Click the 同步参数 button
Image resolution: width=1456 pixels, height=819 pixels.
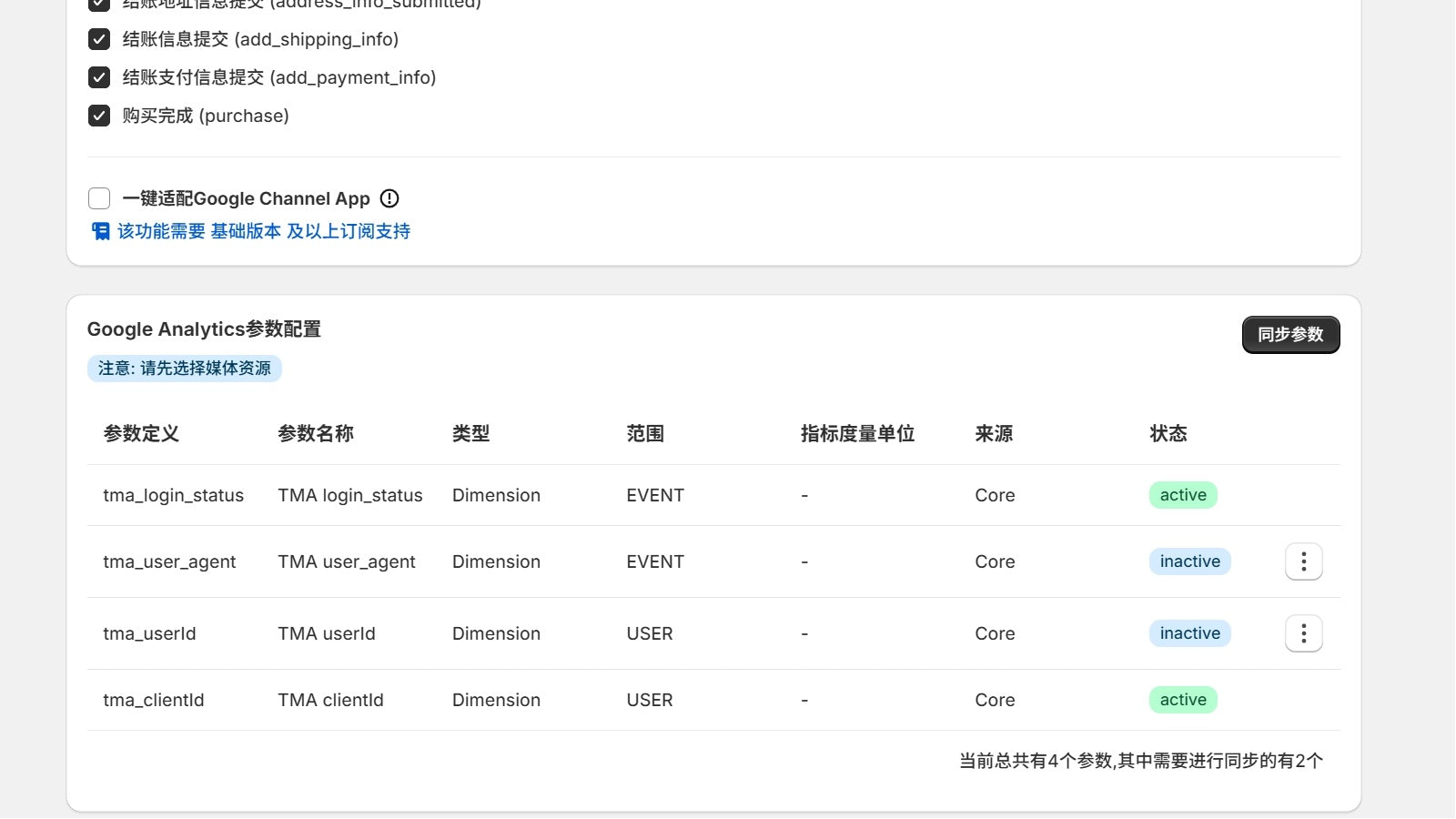coord(1290,335)
